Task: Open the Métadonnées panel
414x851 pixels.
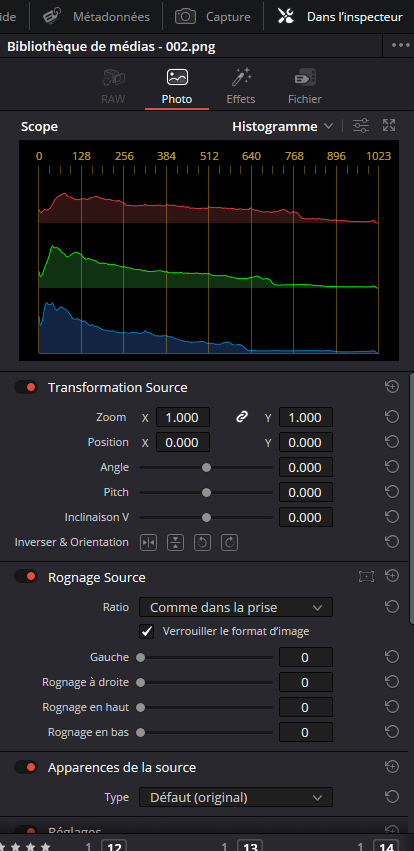Action: click(x=96, y=17)
